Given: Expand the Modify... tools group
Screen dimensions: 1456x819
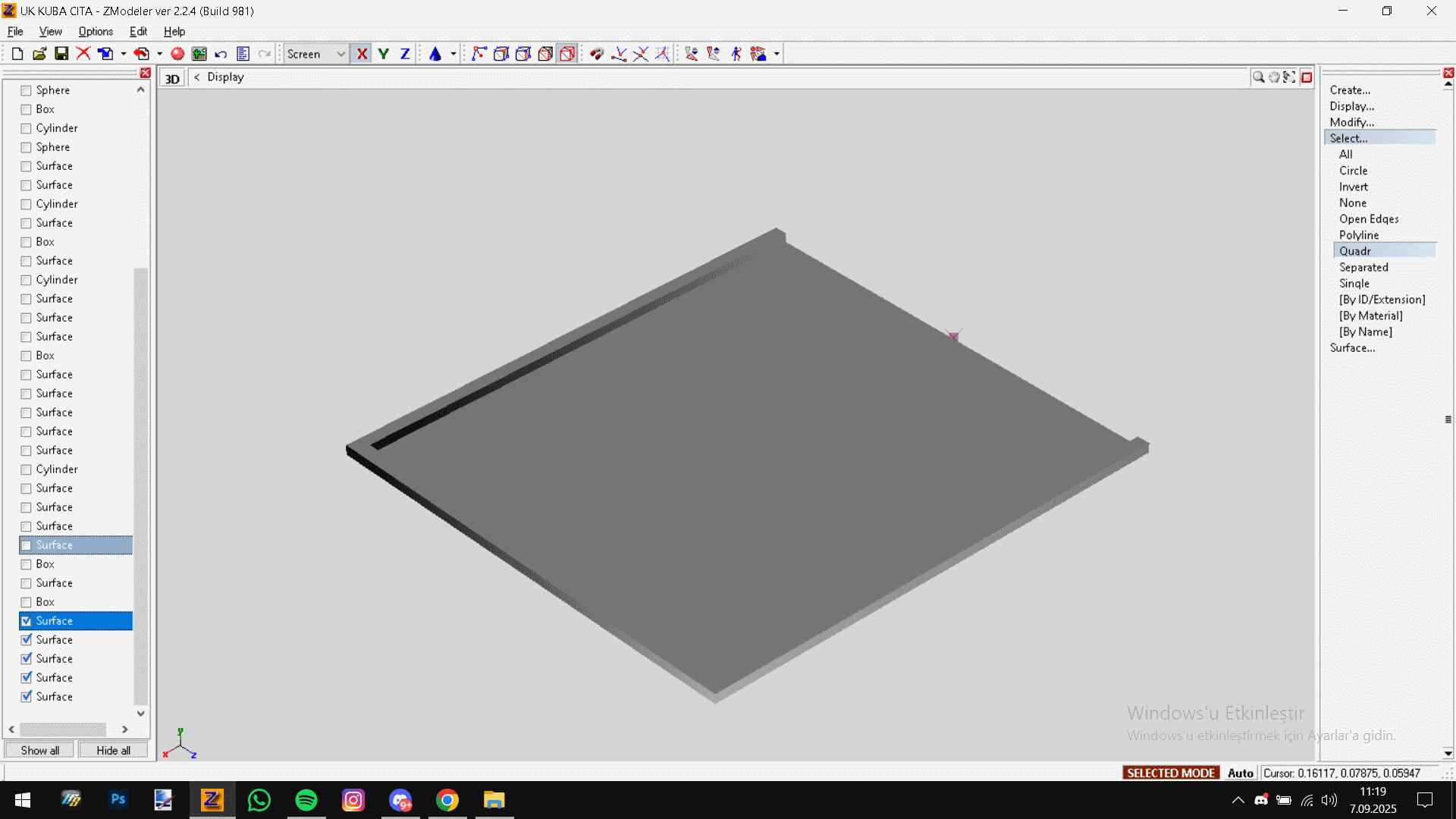Looking at the screenshot, I should (1351, 122).
